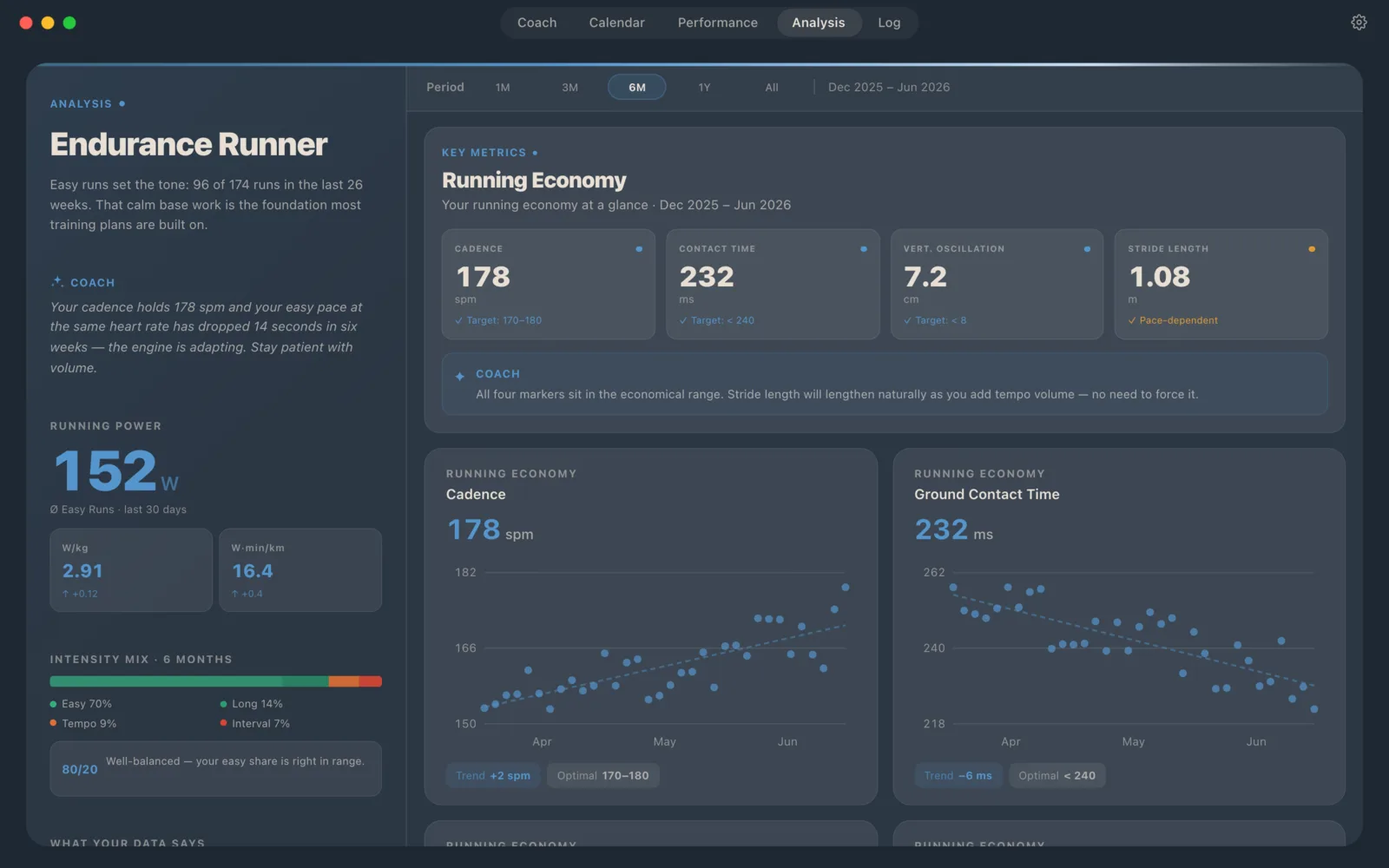Open the Stride Length metric card
1389x868 pixels.
pyautogui.click(x=1221, y=284)
